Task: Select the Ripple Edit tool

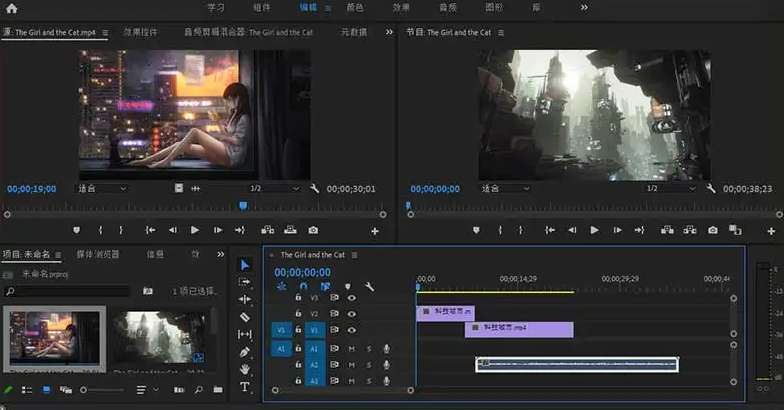Action: [x=244, y=299]
